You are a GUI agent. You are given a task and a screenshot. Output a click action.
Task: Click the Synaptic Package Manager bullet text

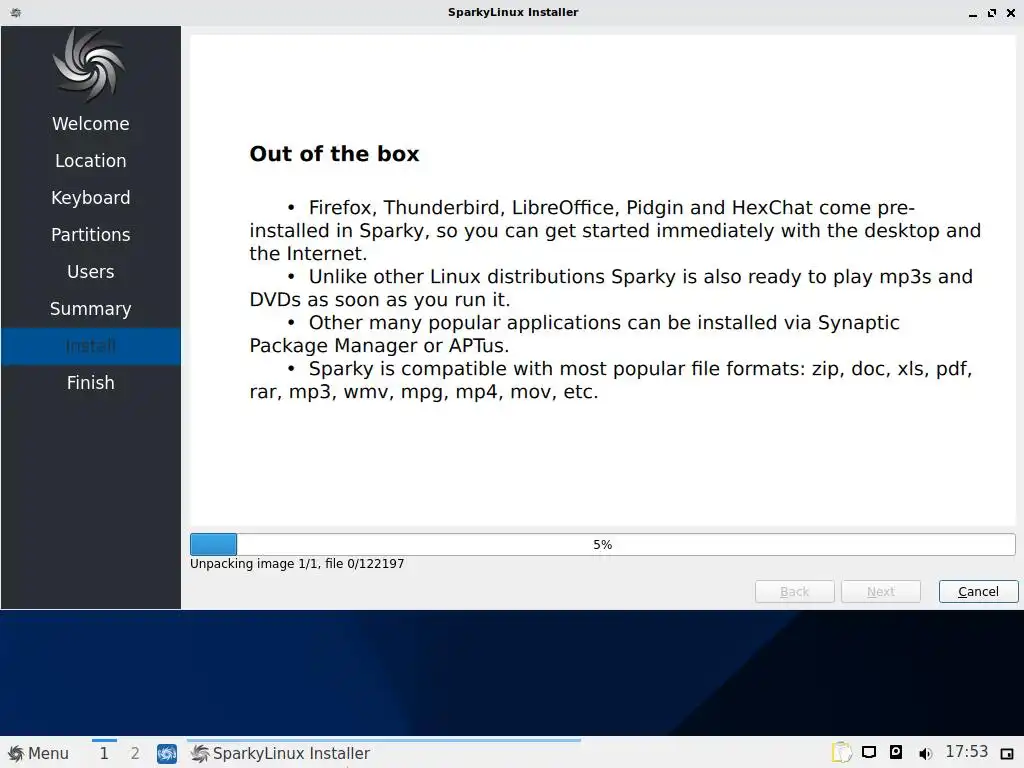tap(575, 334)
